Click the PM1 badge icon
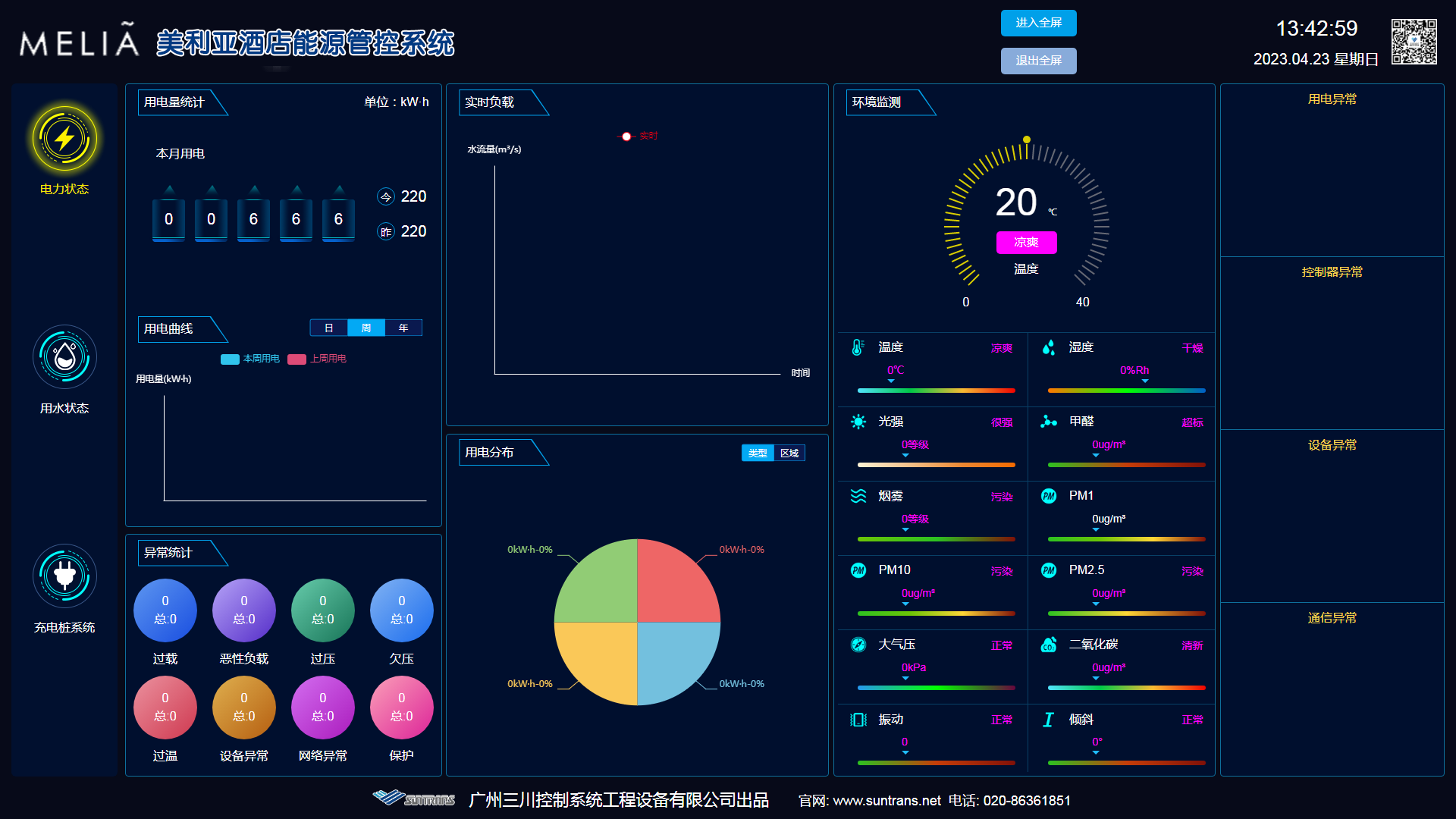 pos(1049,496)
